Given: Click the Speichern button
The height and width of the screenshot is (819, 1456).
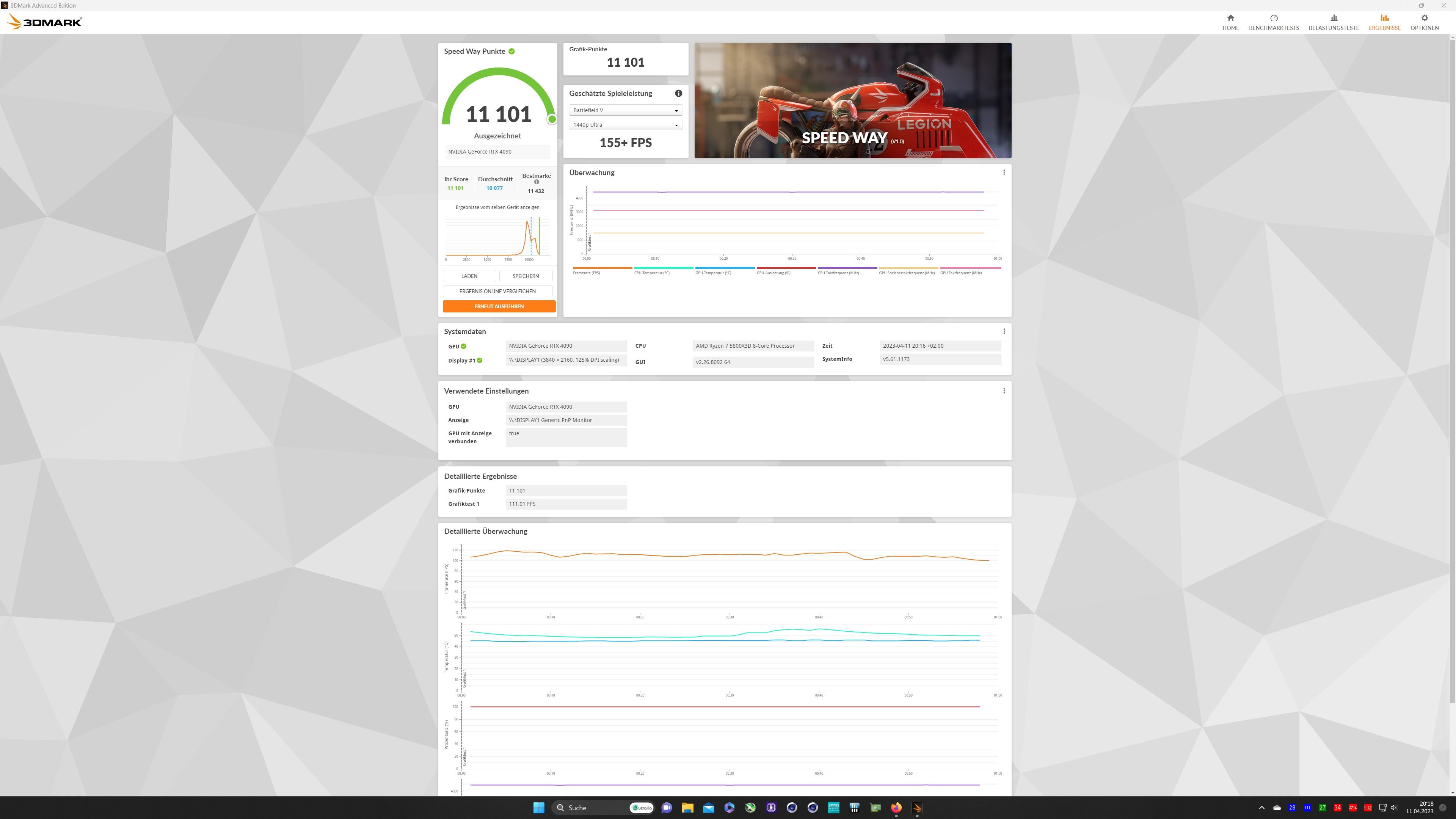Looking at the screenshot, I should tap(525, 276).
